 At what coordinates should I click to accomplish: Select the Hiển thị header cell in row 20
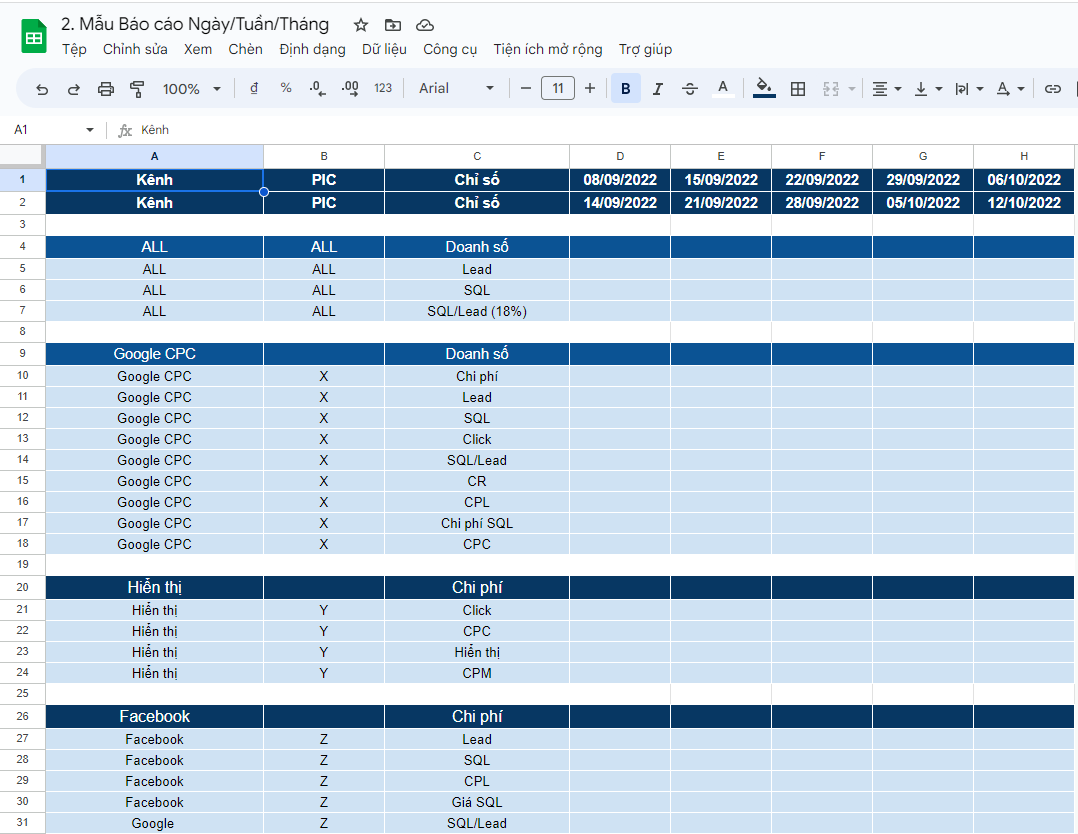154,587
